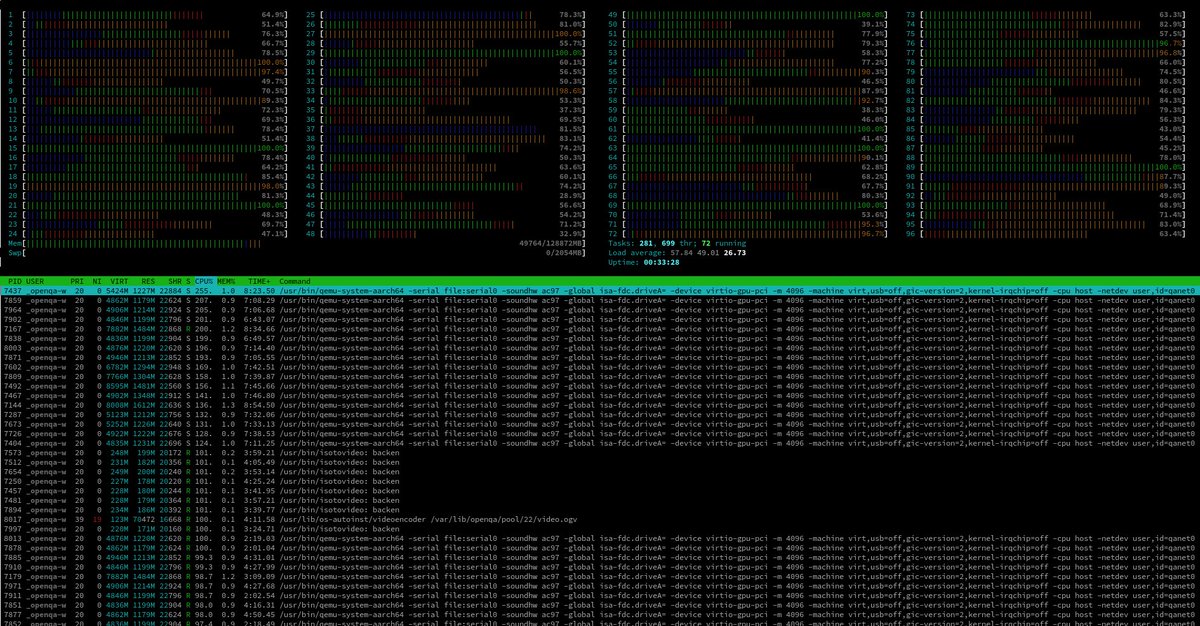Select the top qemu-system-aarch64 process PID 7437
The width and height of the screenshot is (1200, 626).
point(300,291)
